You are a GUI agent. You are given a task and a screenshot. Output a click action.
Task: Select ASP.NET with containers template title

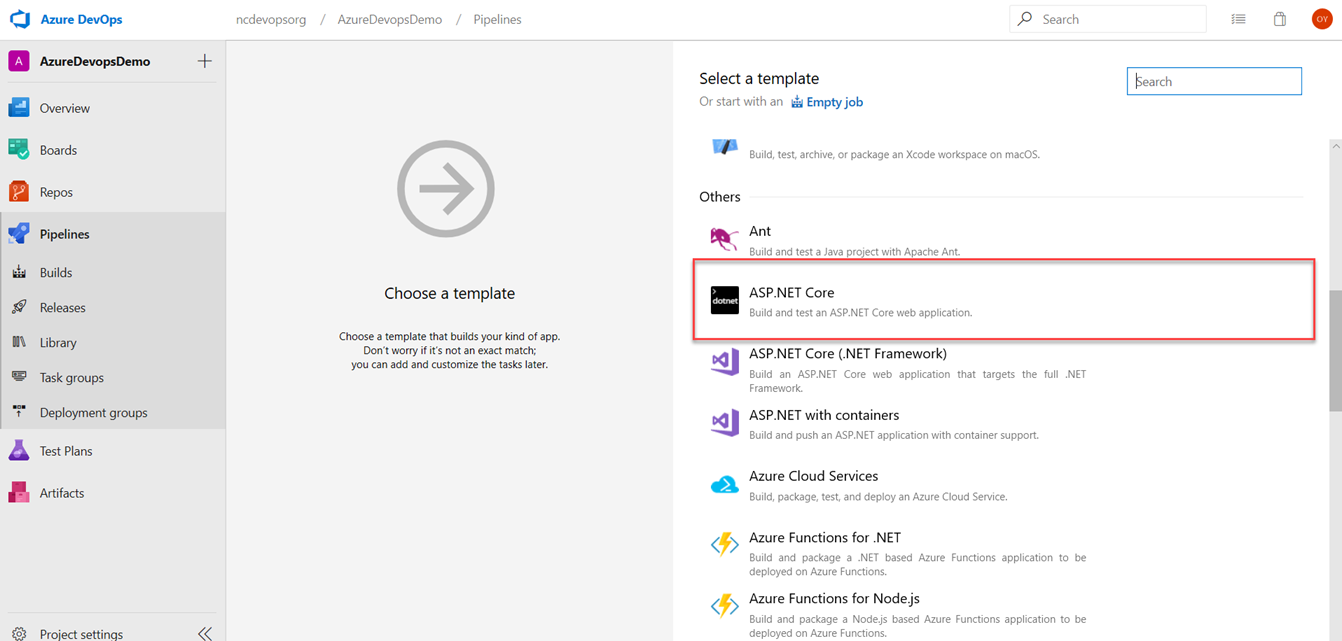[824, 415]
